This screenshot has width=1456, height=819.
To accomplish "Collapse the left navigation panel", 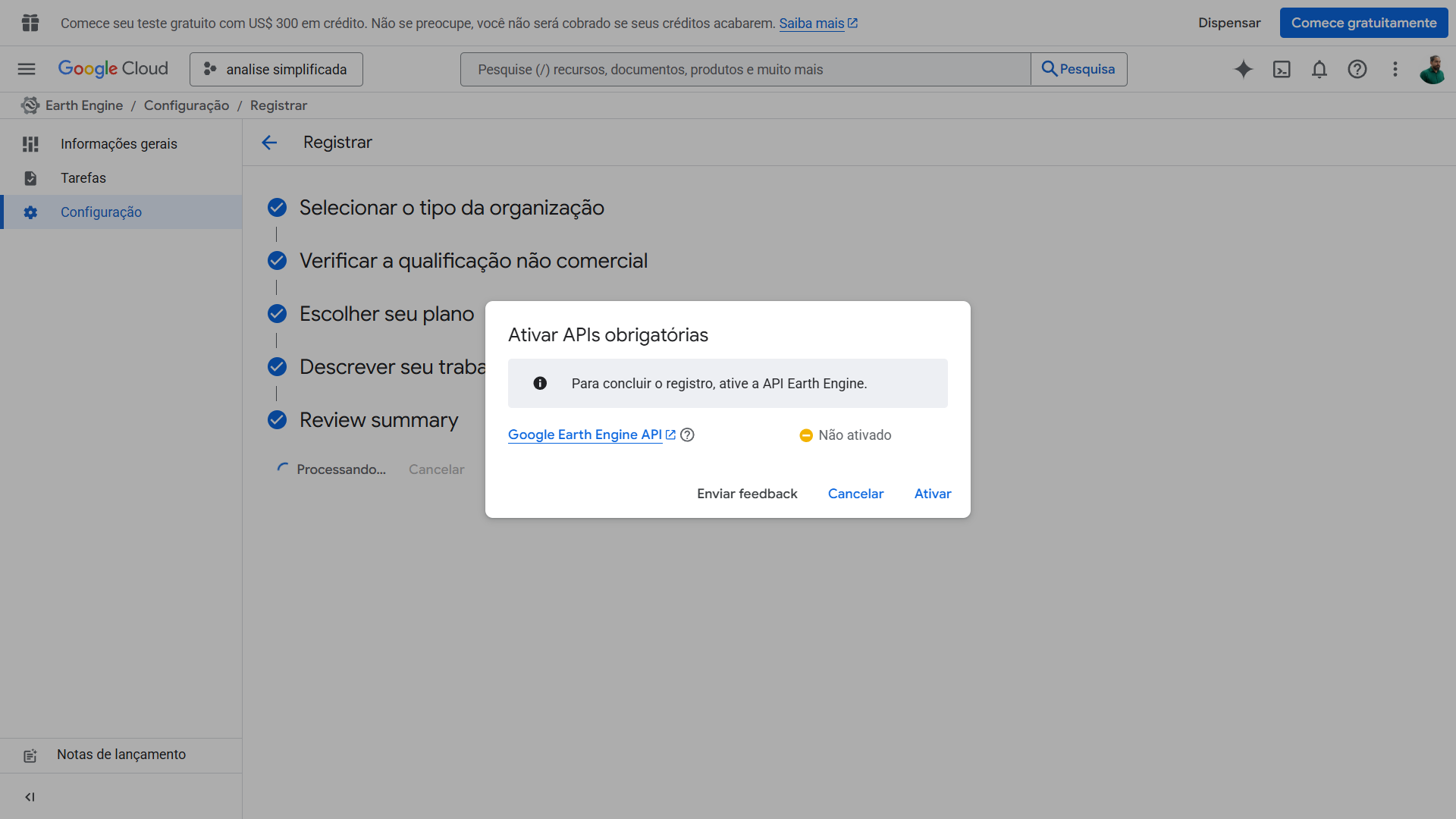I will [x=30, y=797].
